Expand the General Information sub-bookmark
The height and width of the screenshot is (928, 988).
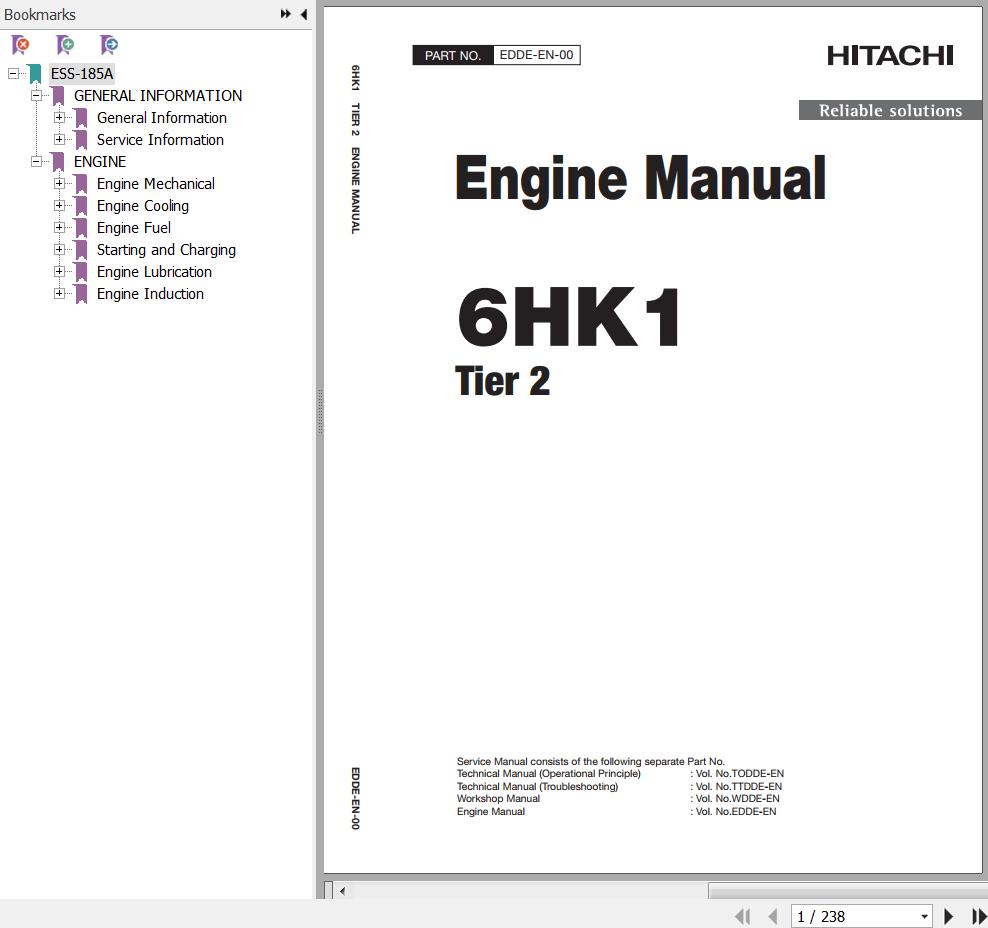[59, 117]
